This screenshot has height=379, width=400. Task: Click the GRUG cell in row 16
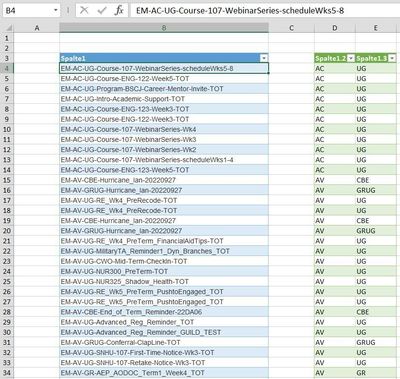(376, 190)
